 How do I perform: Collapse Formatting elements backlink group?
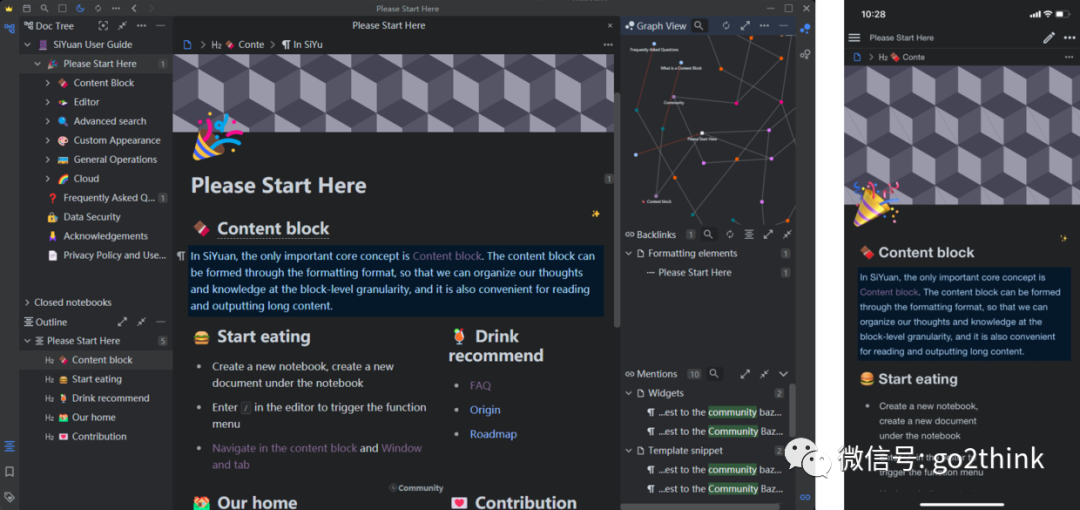point(629,254)
